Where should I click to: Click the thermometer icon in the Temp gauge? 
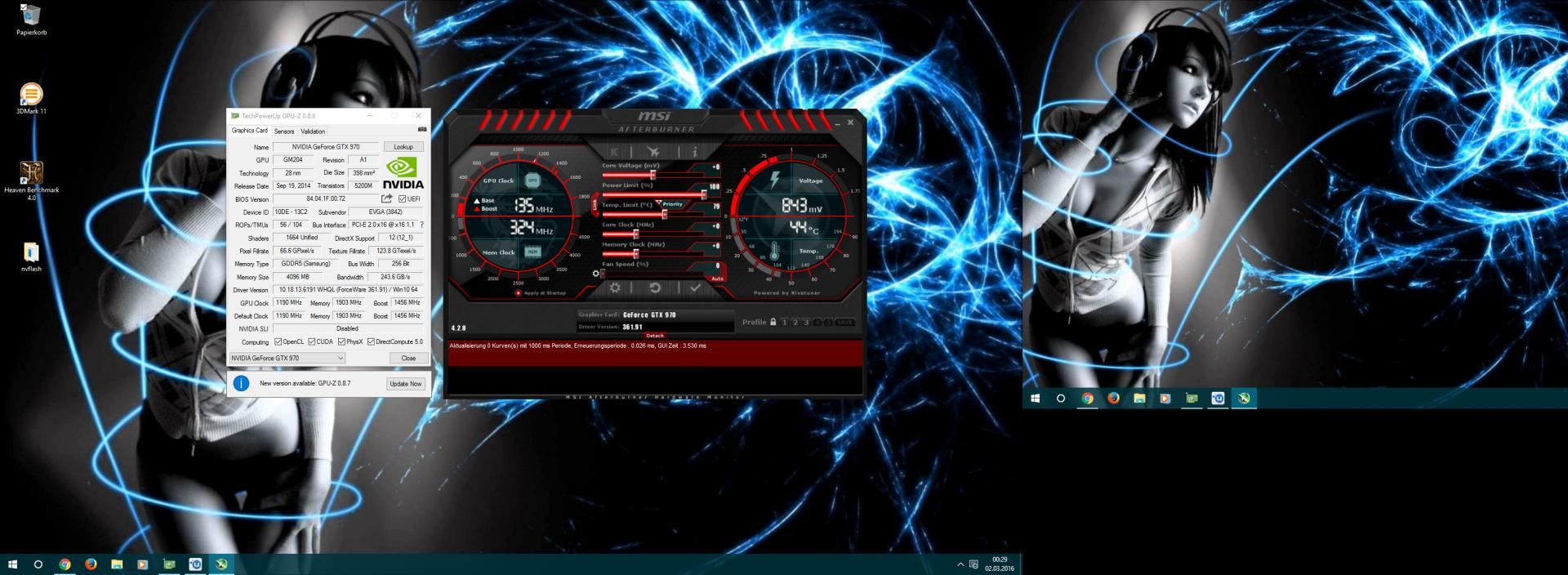(x=776, y=251)
